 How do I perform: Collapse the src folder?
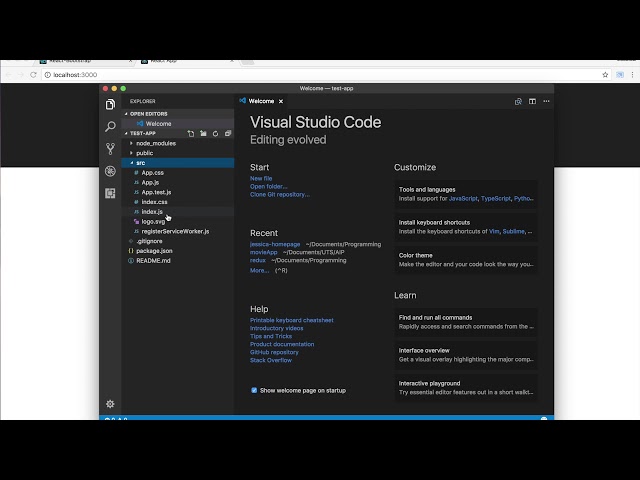click(x=178, y=163)
